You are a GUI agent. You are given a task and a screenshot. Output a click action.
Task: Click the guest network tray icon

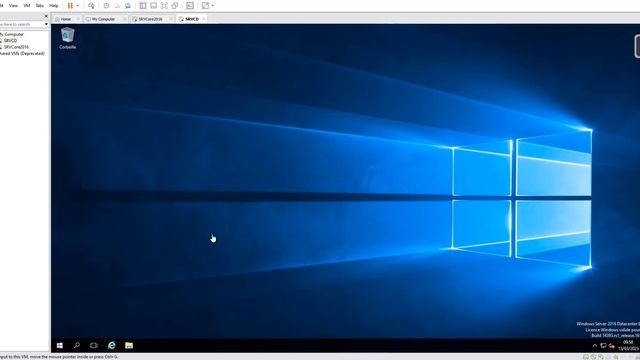[603, 346]
